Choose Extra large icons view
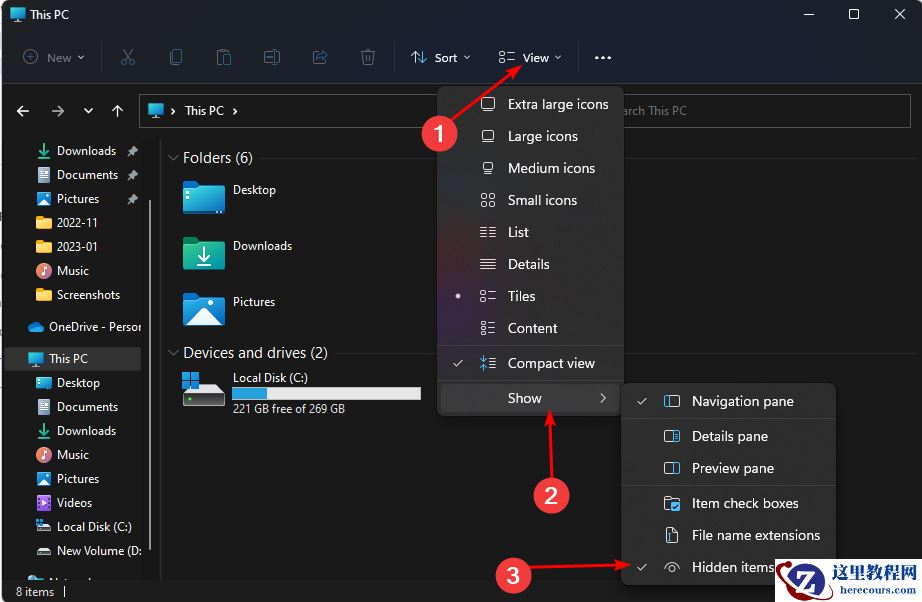Screen dimensions: 922x602 [x=557, y=104]
